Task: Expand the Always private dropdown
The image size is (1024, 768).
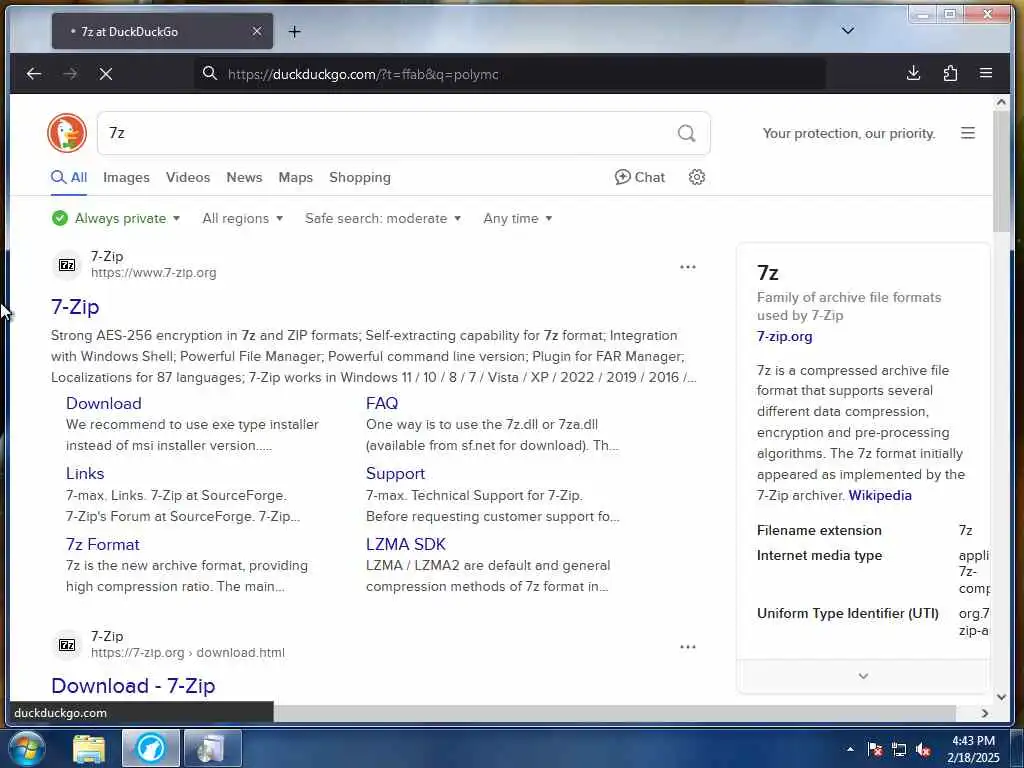Action: (x=116, y=218)
